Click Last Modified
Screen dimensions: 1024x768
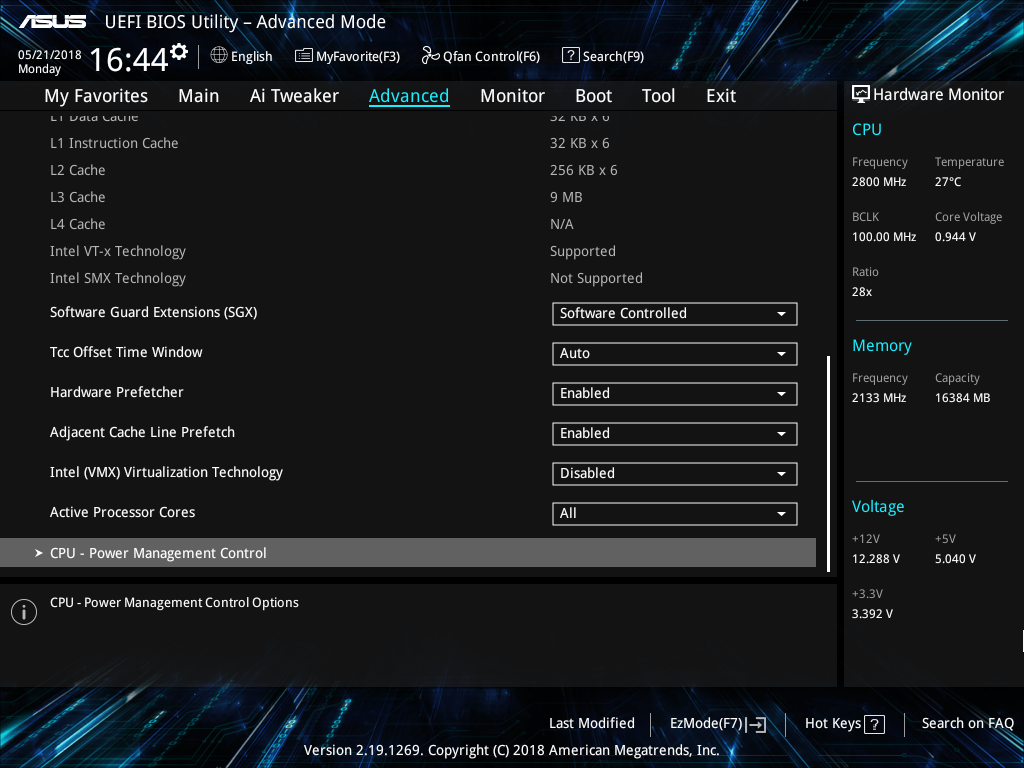point(592,723)
